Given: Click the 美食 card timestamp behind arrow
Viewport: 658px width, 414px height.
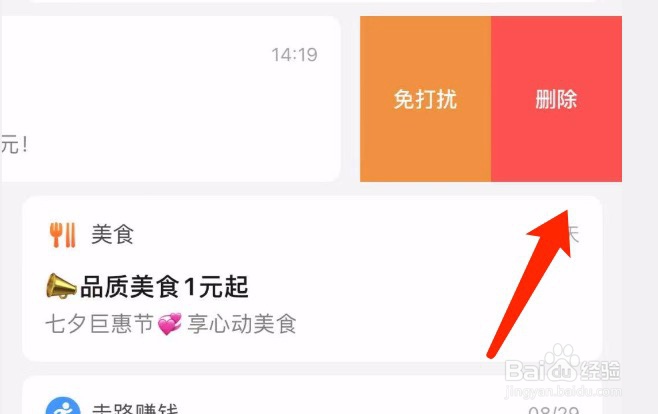Looking at the screenshot, I should 574,234.
